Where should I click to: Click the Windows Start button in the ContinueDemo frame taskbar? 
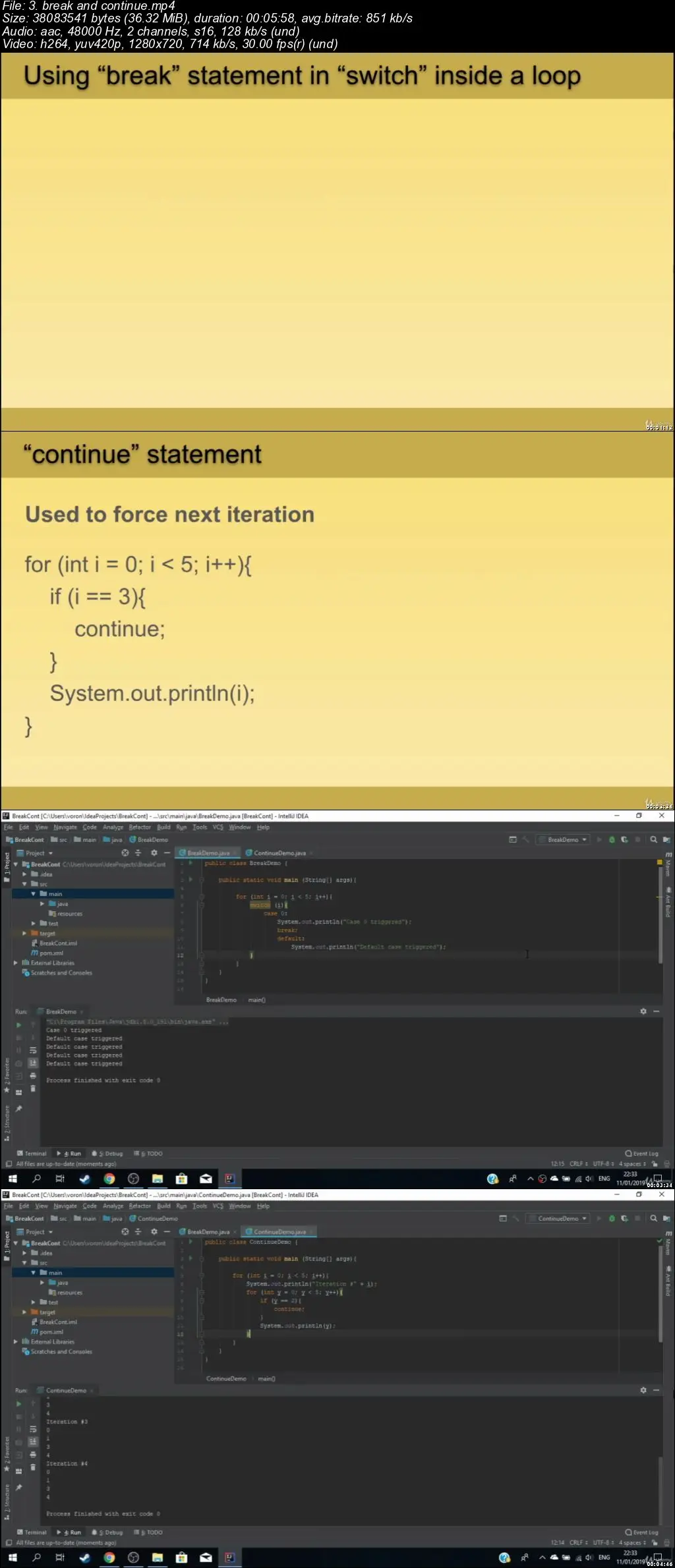tap(12, 1557)
